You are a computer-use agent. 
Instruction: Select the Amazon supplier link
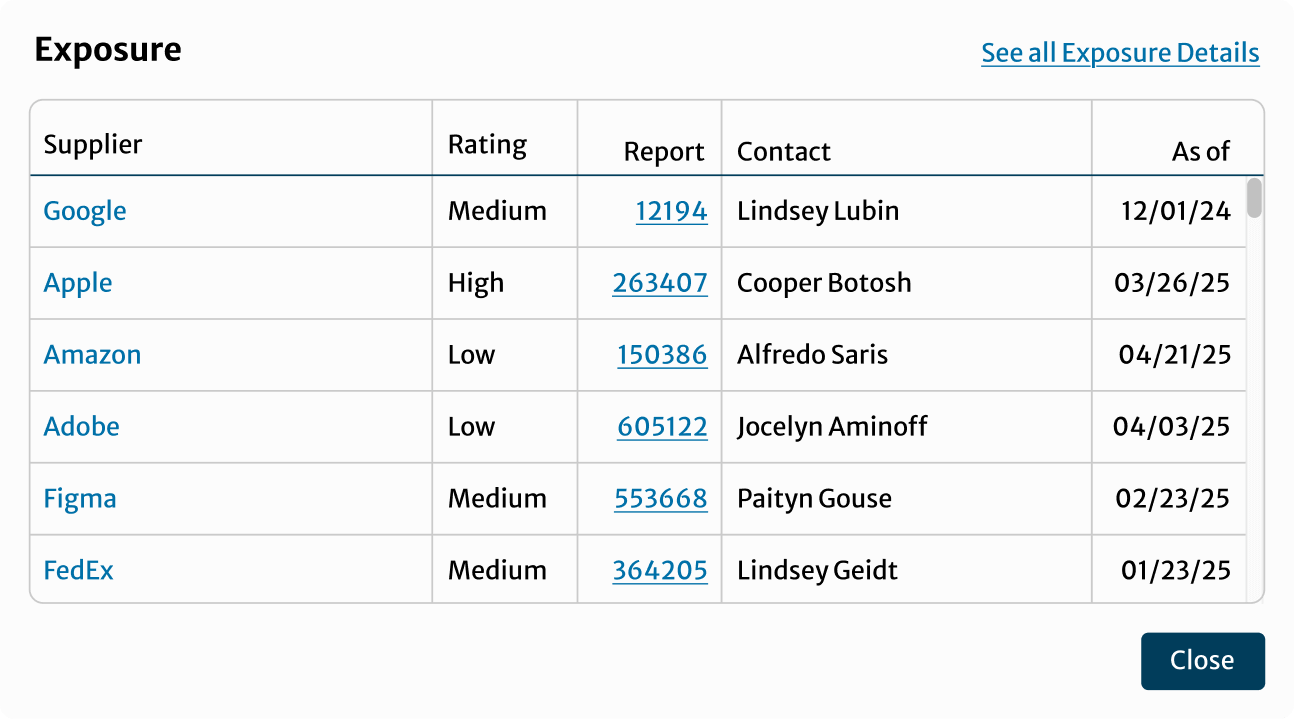pos(92,355)
